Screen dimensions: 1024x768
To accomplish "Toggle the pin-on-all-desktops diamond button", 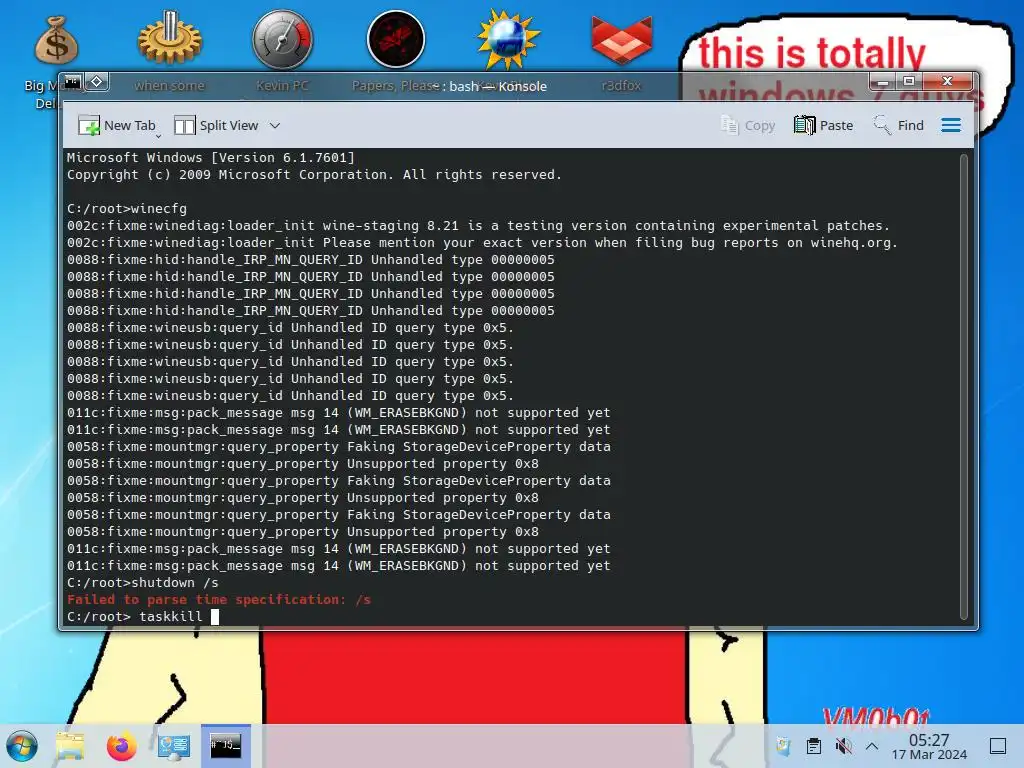I will [x=97, y=82].
